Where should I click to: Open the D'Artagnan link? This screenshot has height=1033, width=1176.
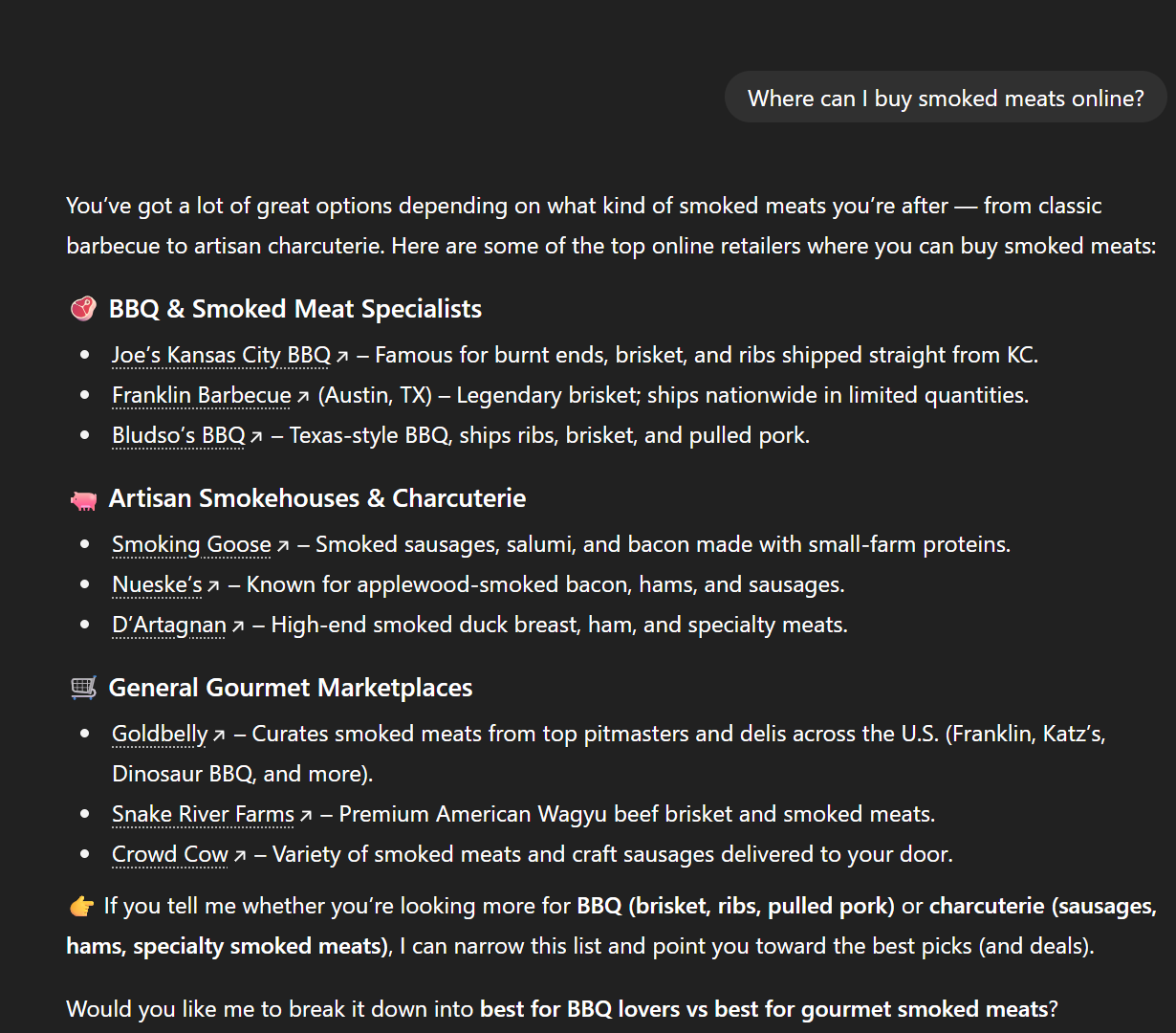point(169,626)
